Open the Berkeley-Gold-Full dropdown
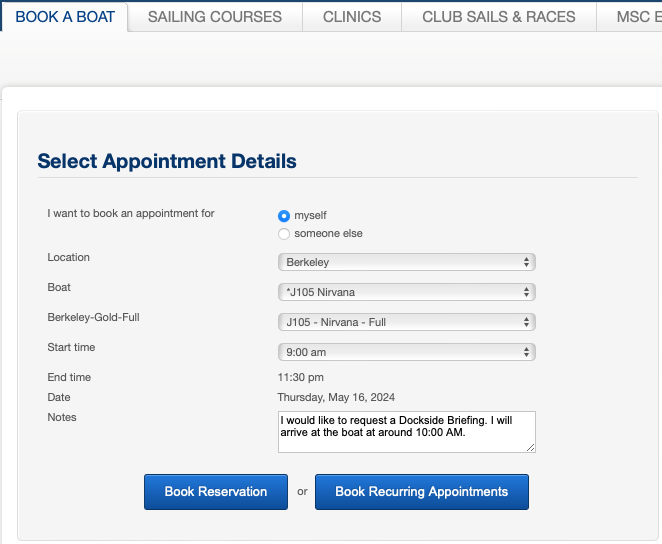 406,322
